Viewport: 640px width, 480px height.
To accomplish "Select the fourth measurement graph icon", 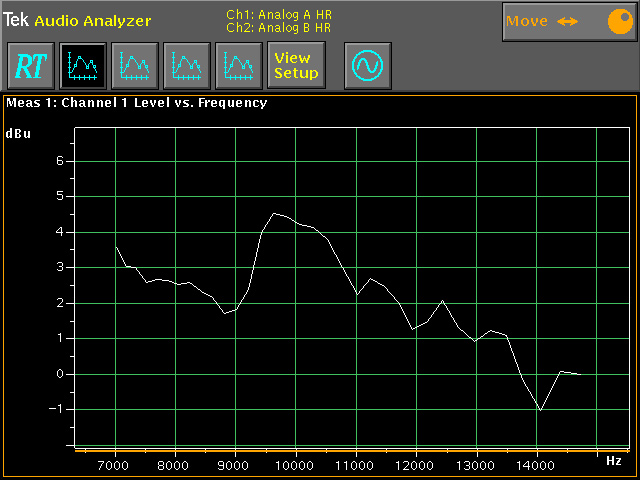I will point(239,66).
